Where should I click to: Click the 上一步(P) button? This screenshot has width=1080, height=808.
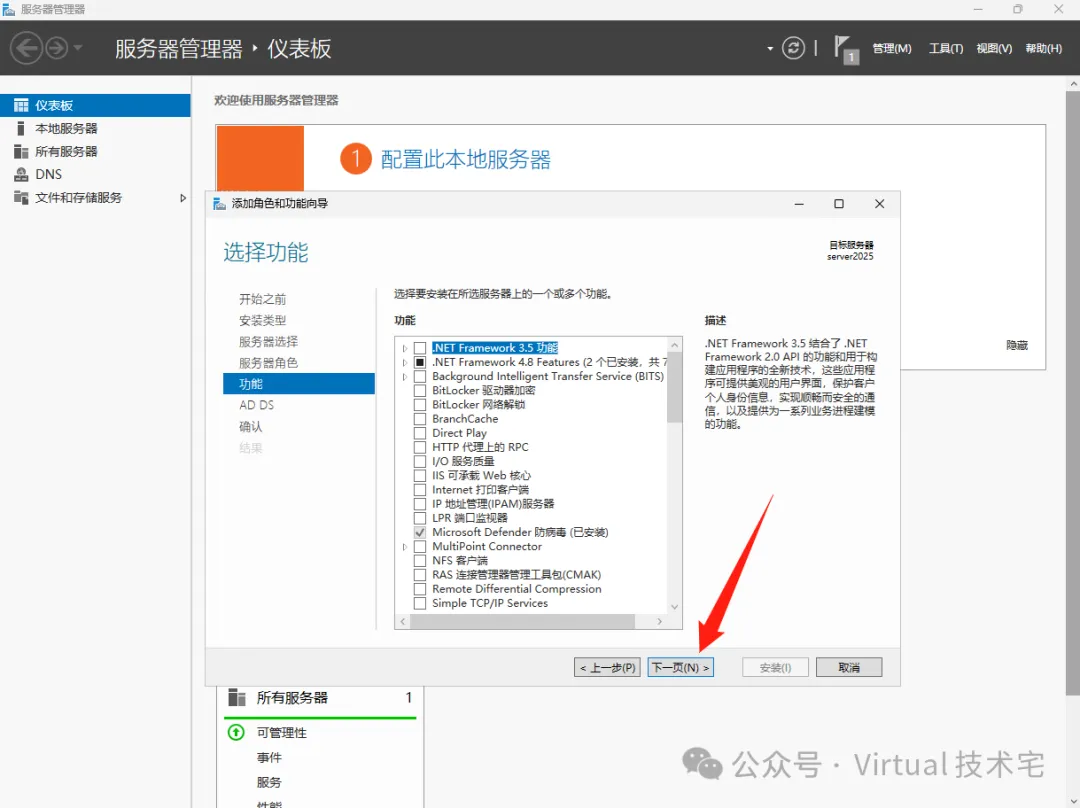coord(608,667)
